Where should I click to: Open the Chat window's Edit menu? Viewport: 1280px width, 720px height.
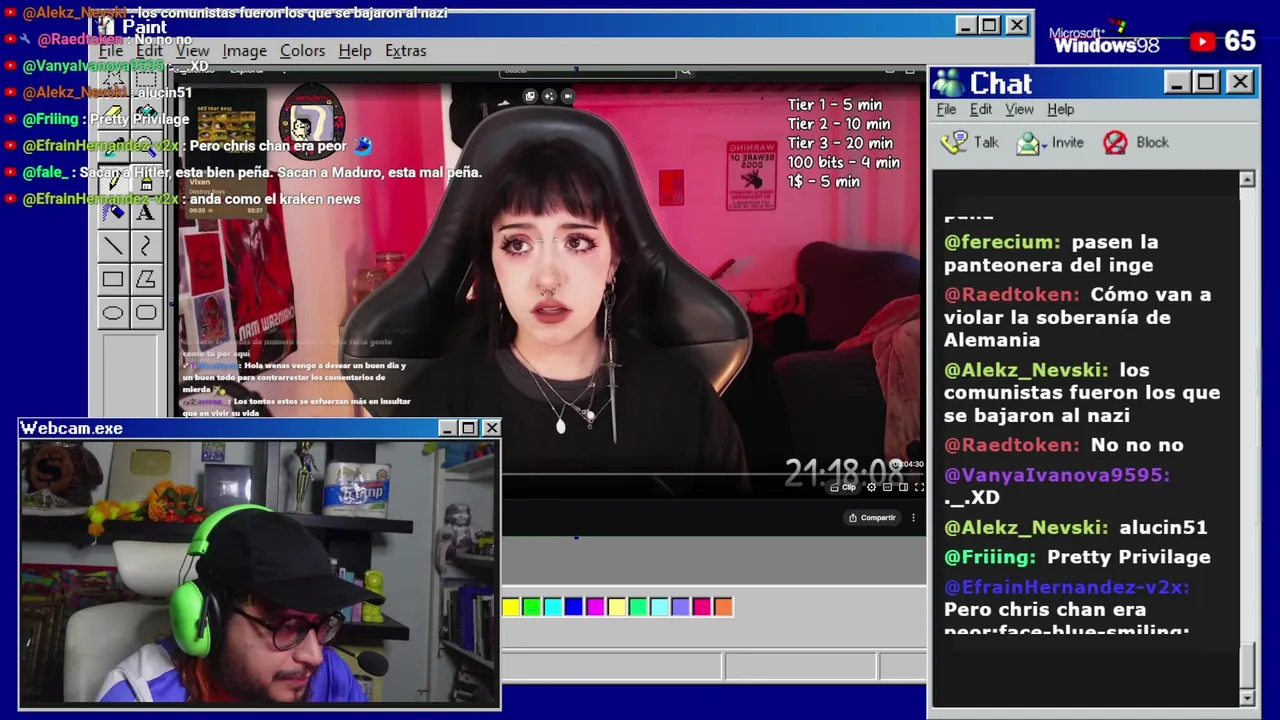pos(981,109)
